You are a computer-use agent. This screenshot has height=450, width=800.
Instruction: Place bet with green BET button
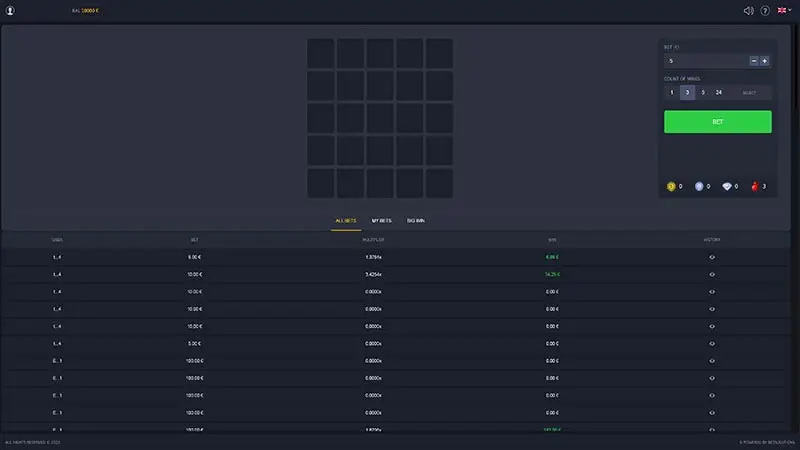[x=717, y=122]
